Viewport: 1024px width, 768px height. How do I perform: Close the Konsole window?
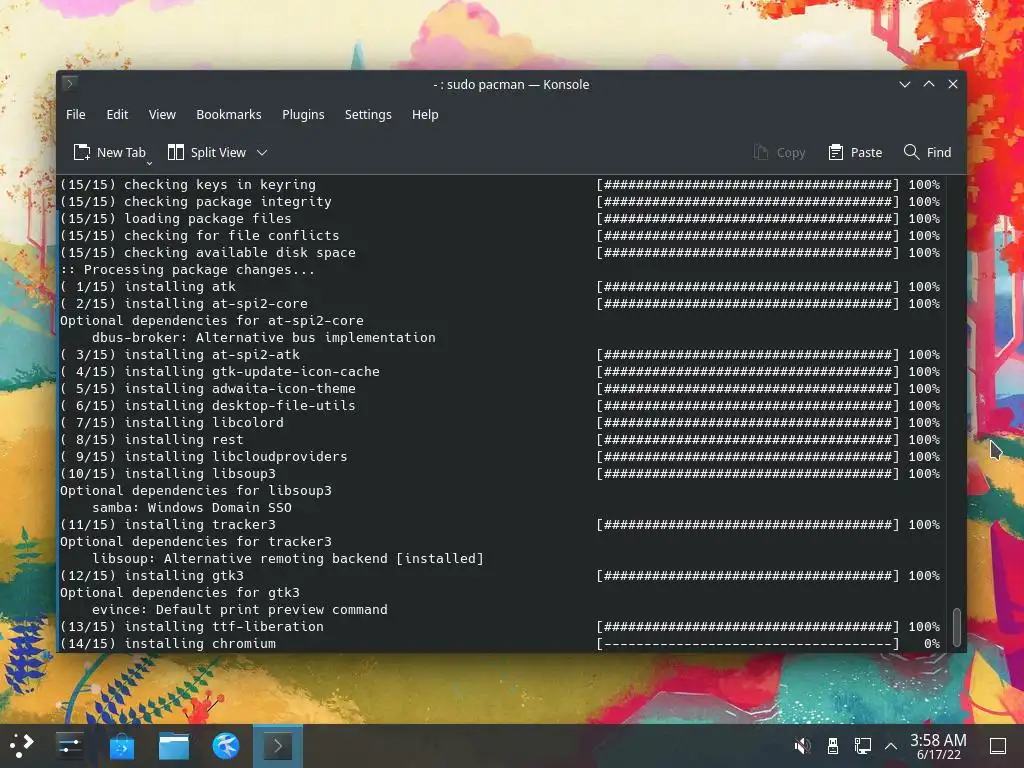coord(953,84)
